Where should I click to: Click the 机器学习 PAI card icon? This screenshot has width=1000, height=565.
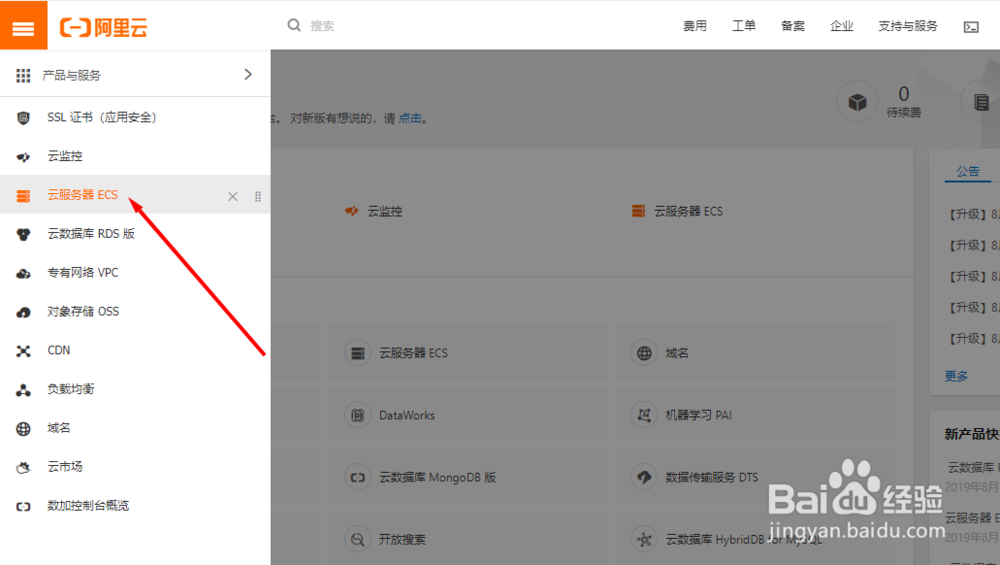coord(644,416)
